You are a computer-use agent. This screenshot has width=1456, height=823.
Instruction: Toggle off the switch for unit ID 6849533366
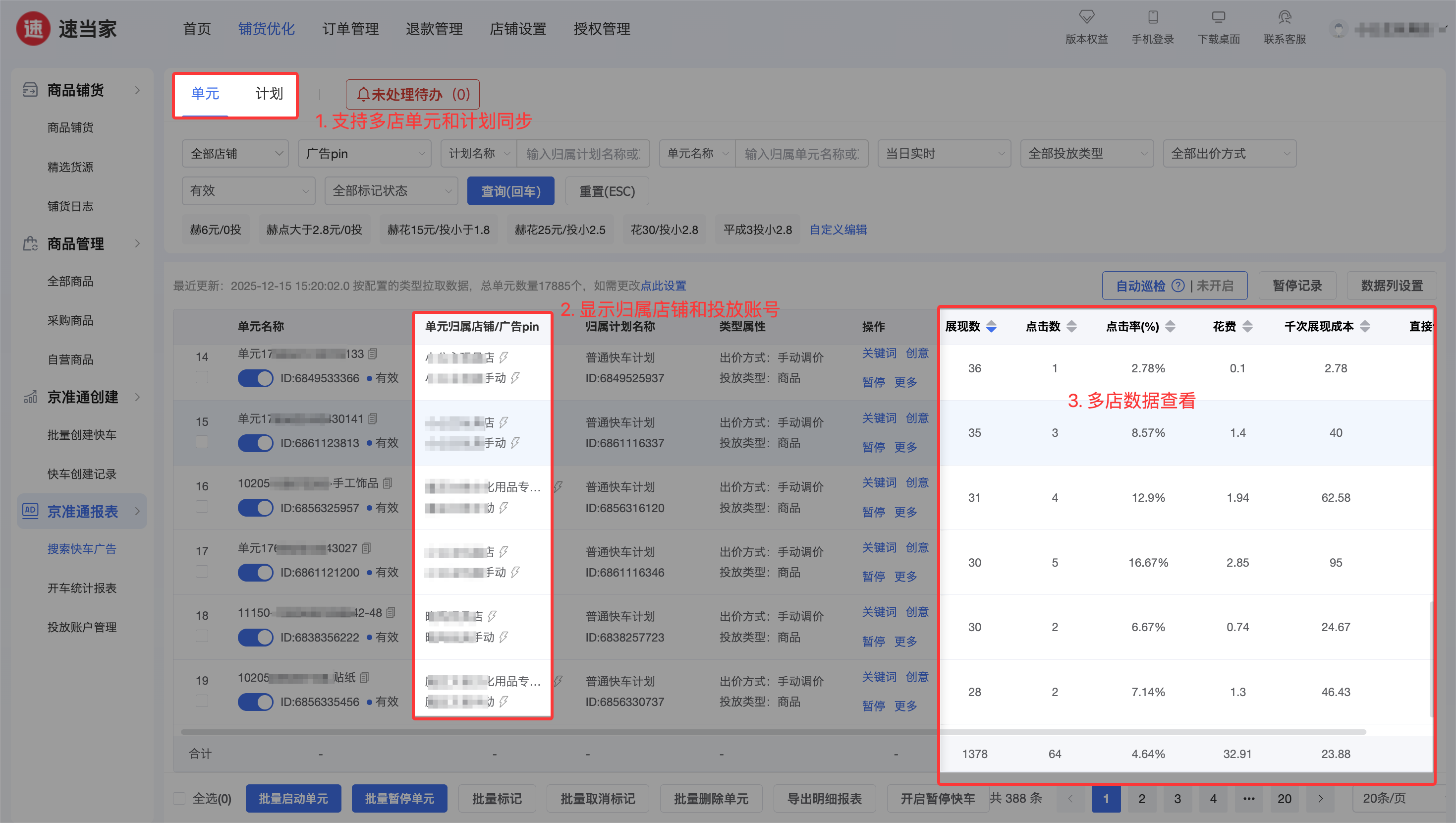[x=255, y=378]
